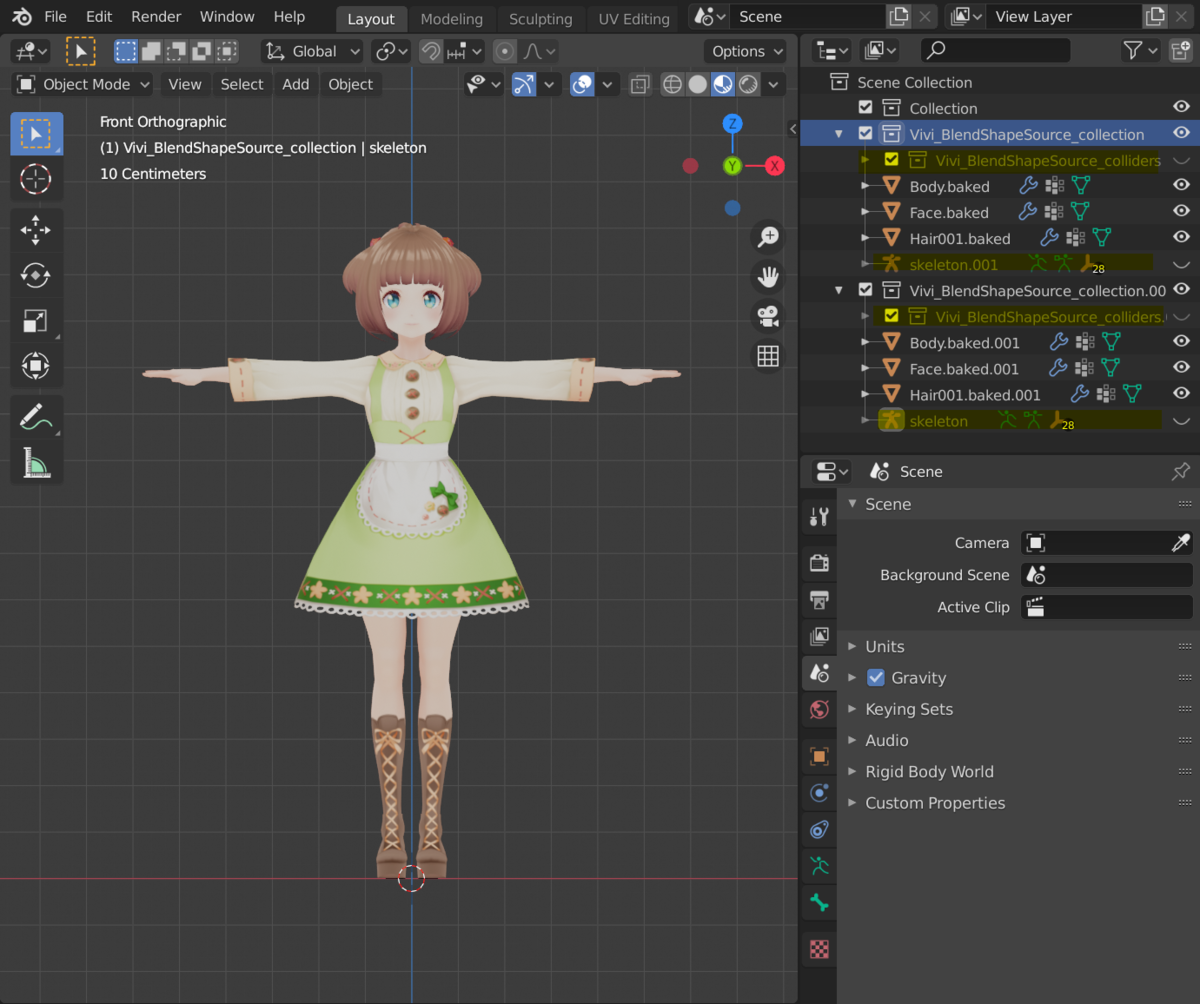Add a new collection in outliner
The image size is (1200, 1004).
[1181, 50]
